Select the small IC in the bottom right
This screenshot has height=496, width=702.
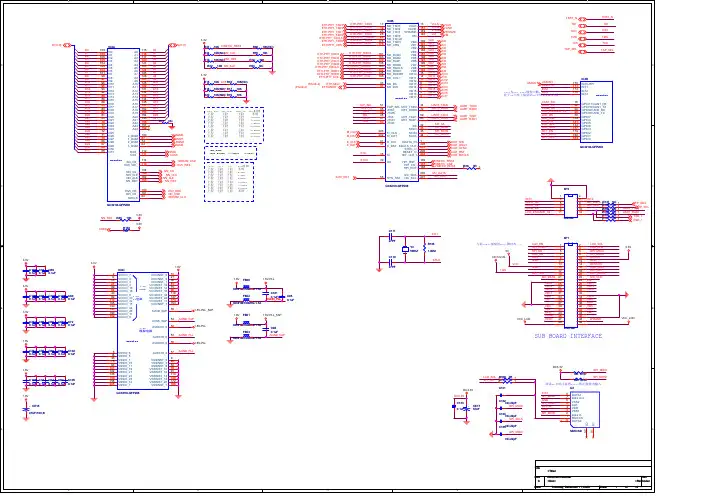point(580,411)
